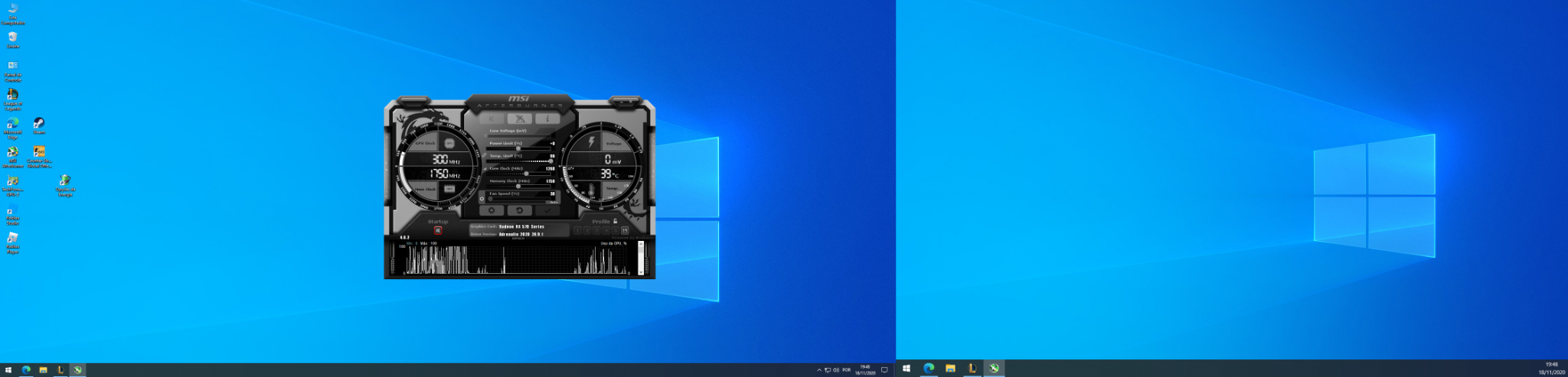Toggle the Startup Windows button
The width and height of the screenshot is (1568, 377).
click(438, 230)
